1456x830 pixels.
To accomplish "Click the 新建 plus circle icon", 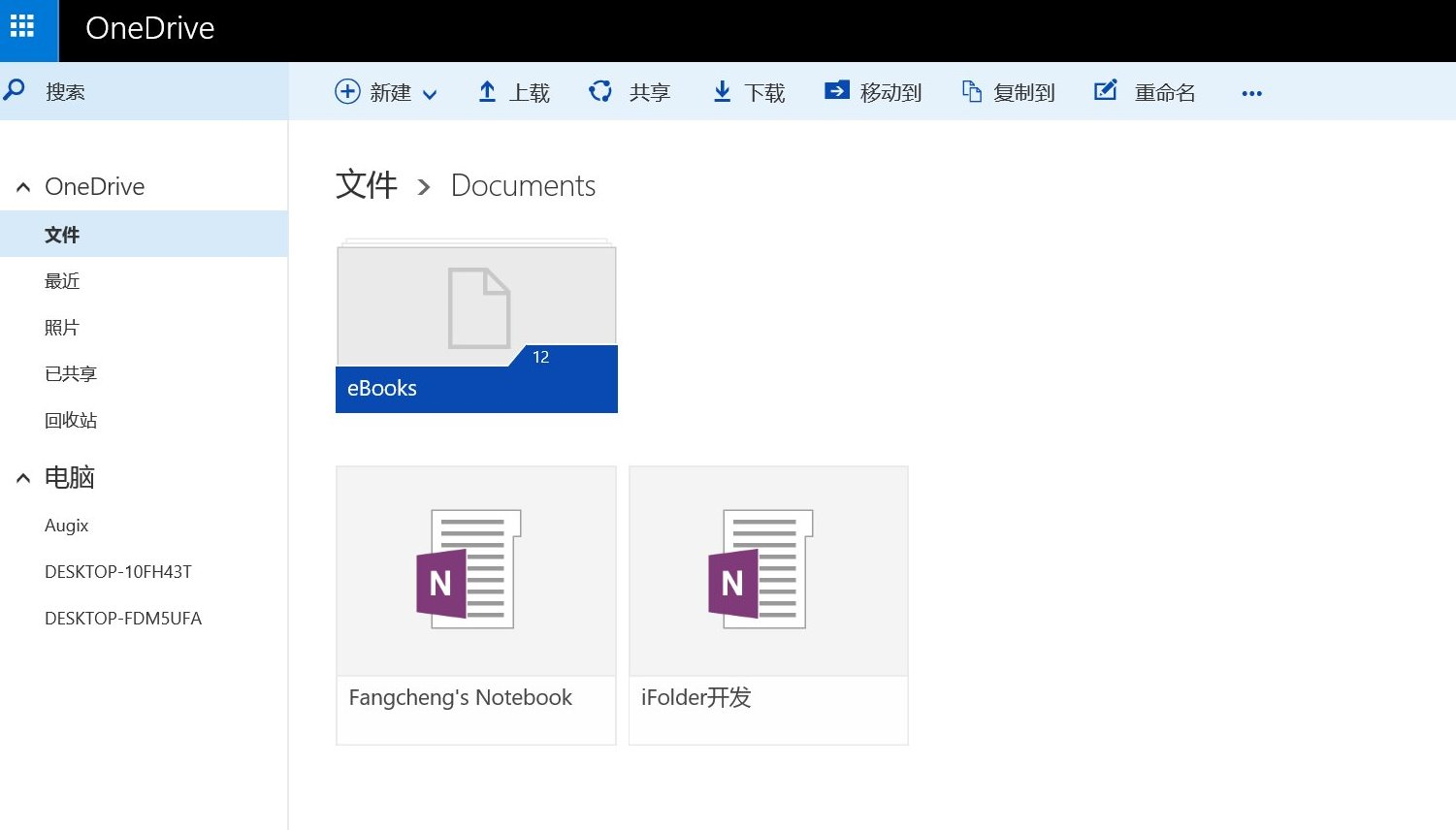I will 347,91.
